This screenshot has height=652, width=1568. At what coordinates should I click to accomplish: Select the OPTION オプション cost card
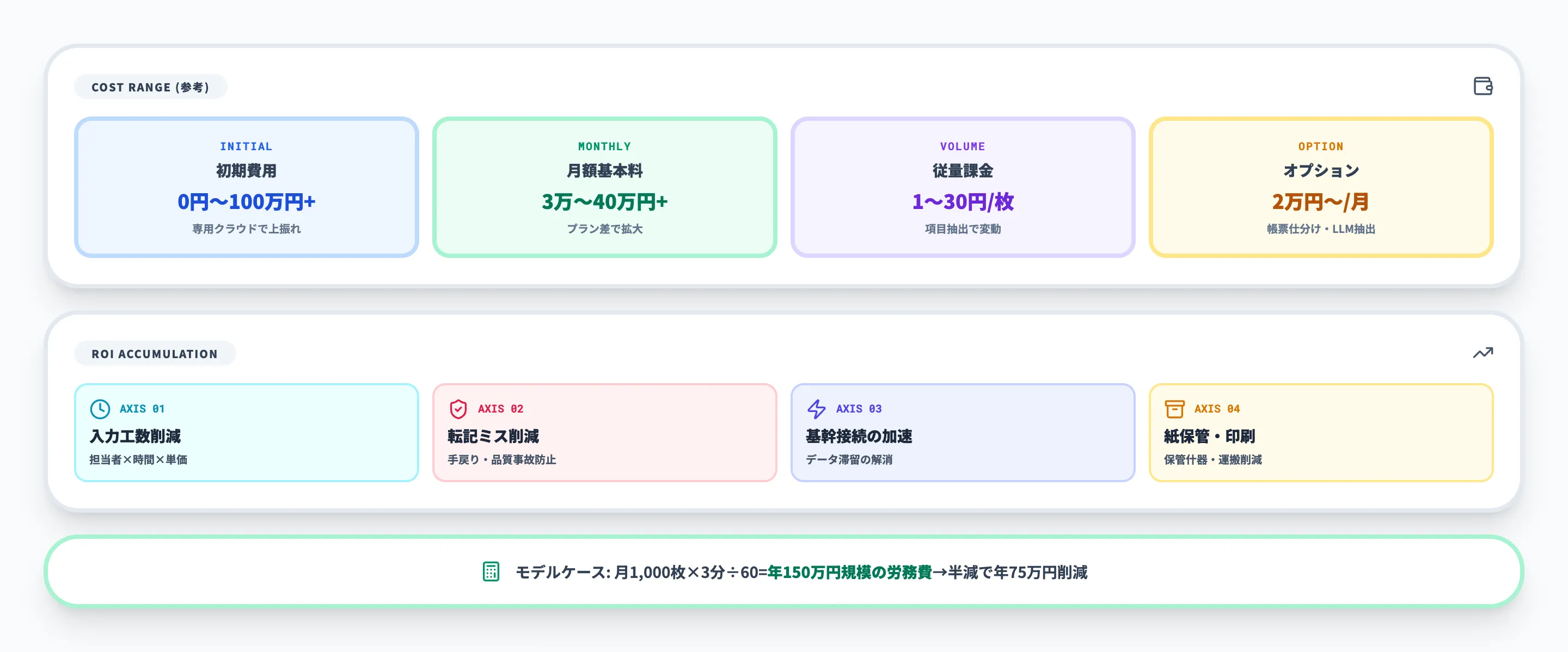(x=1321, y=187)
